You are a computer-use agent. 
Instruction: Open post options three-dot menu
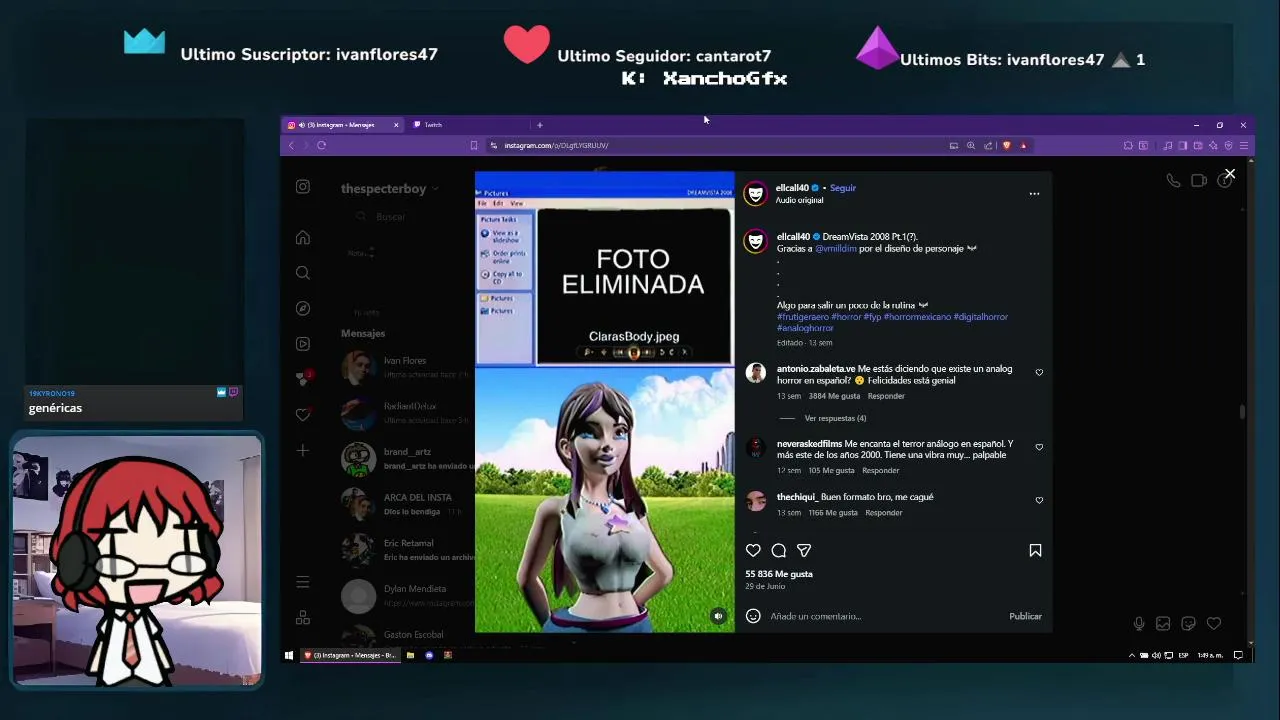pos(1034,194)
